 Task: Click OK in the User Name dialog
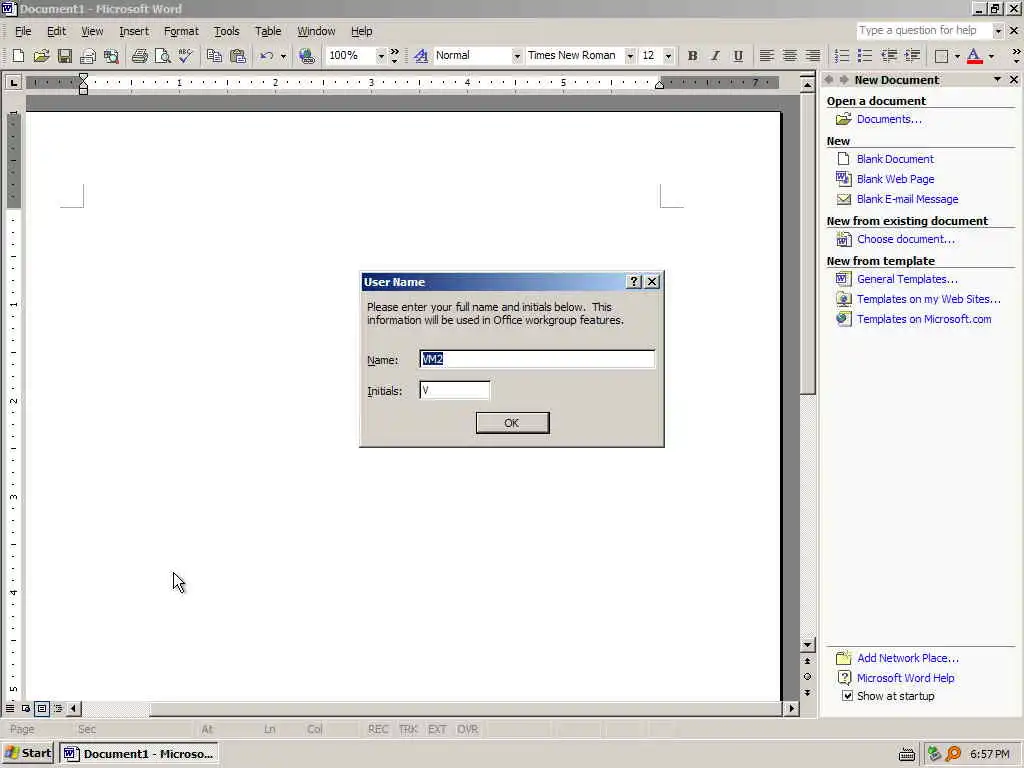point(512,423)
